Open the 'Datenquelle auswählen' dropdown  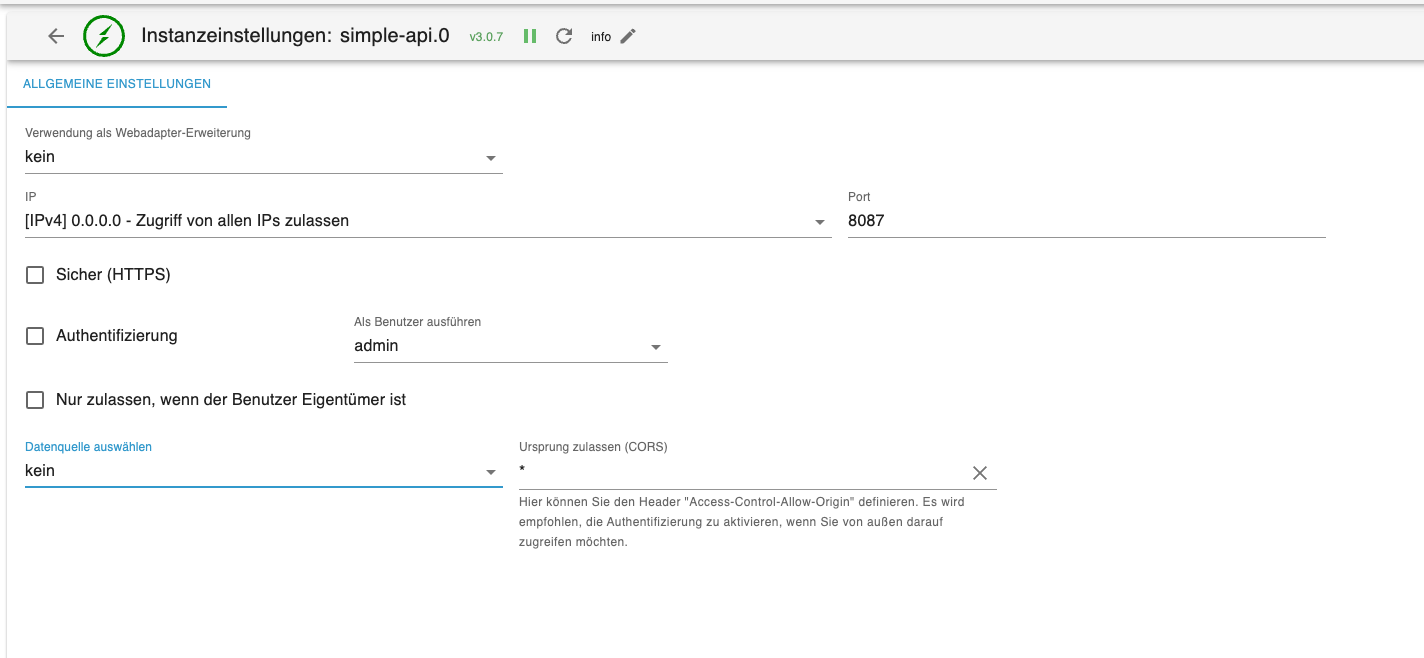[x=262, y=471]
